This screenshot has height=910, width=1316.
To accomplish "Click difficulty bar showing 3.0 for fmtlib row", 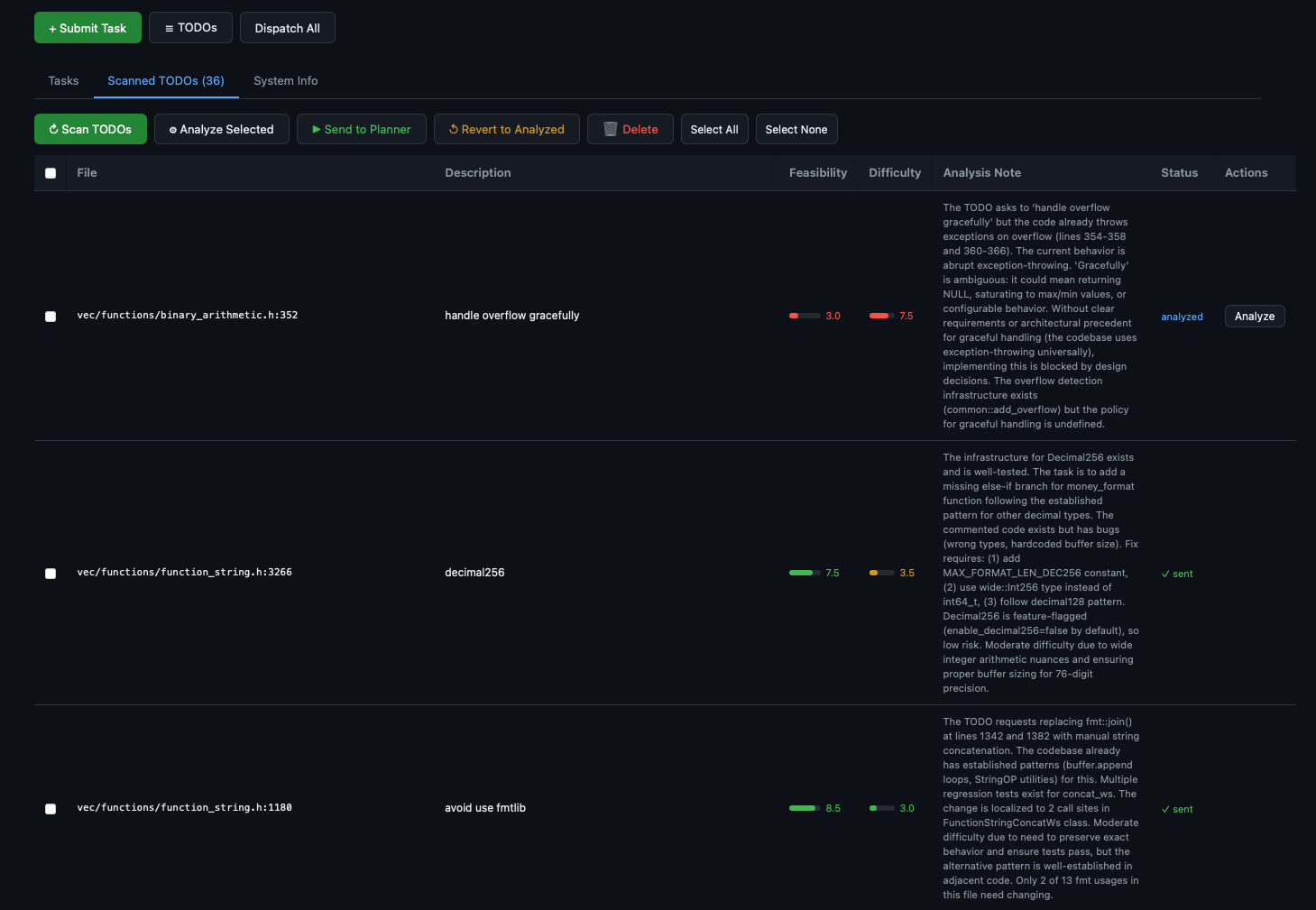I will [882, 808].
